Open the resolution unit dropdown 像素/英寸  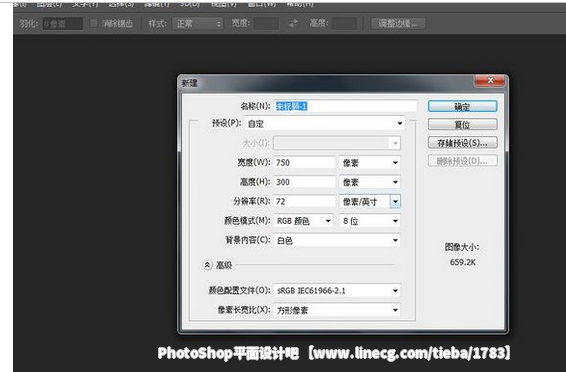(x=370, y=201)
